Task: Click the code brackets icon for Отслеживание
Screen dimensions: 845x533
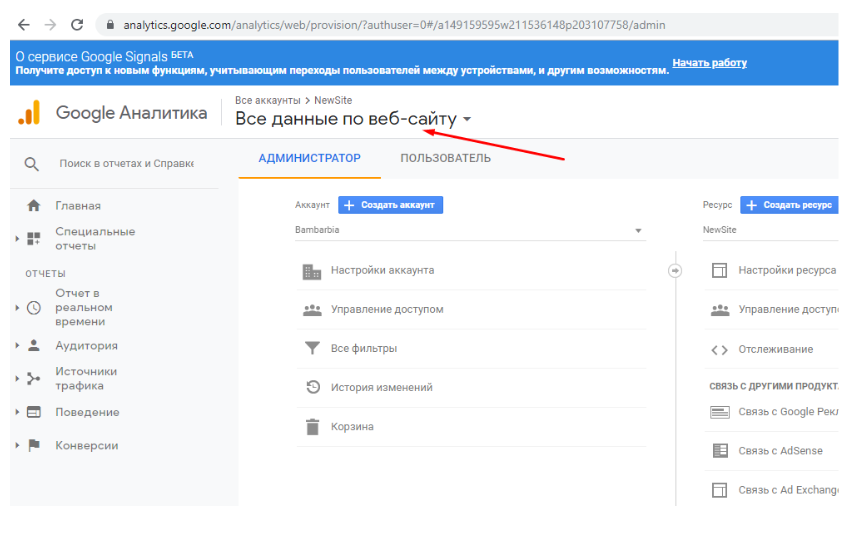Action: click(x=719, y=350)
